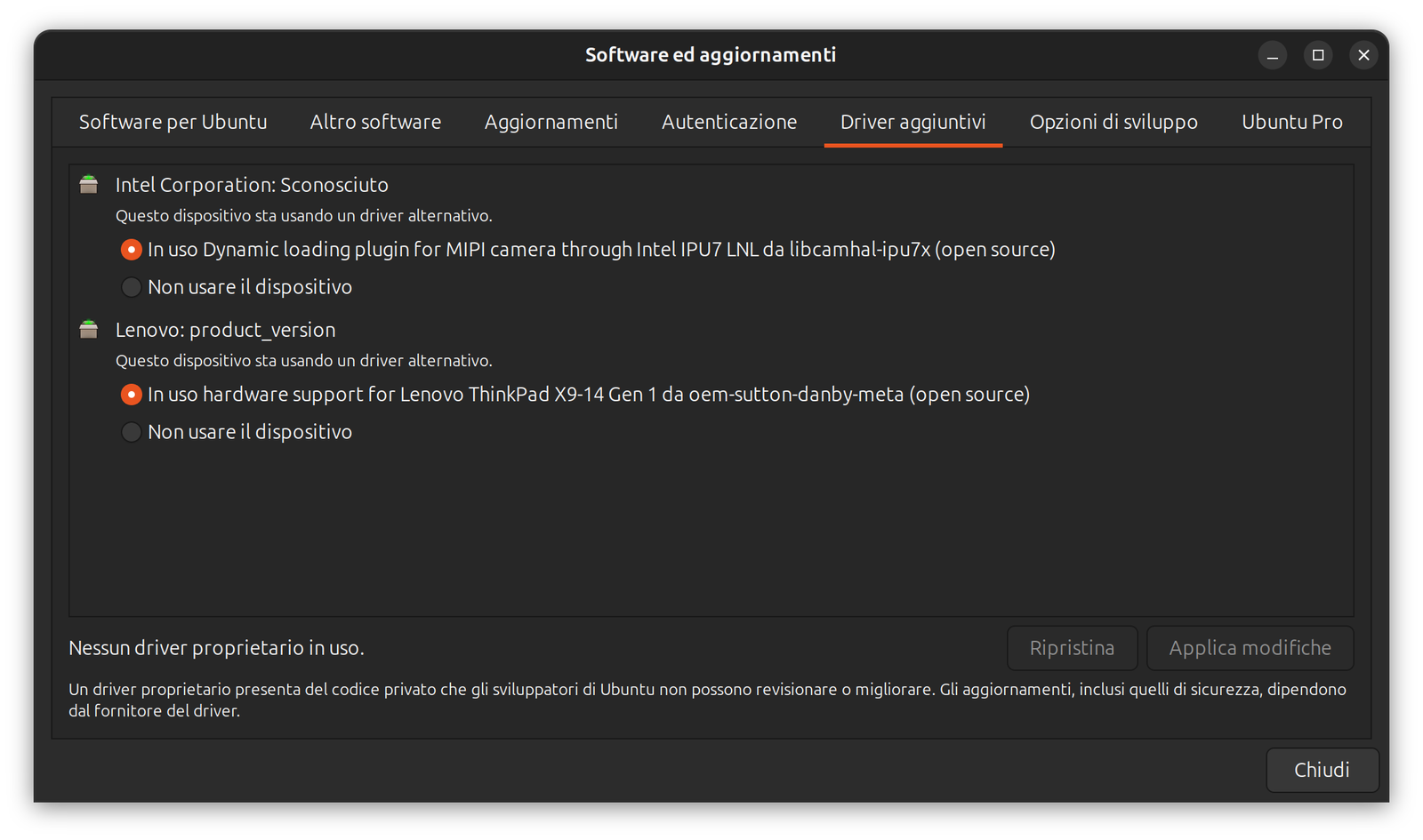Switch to the Altro software tab
This screenshot has height=840, width=1423.
pyautogui.click(x=375, y=122)
